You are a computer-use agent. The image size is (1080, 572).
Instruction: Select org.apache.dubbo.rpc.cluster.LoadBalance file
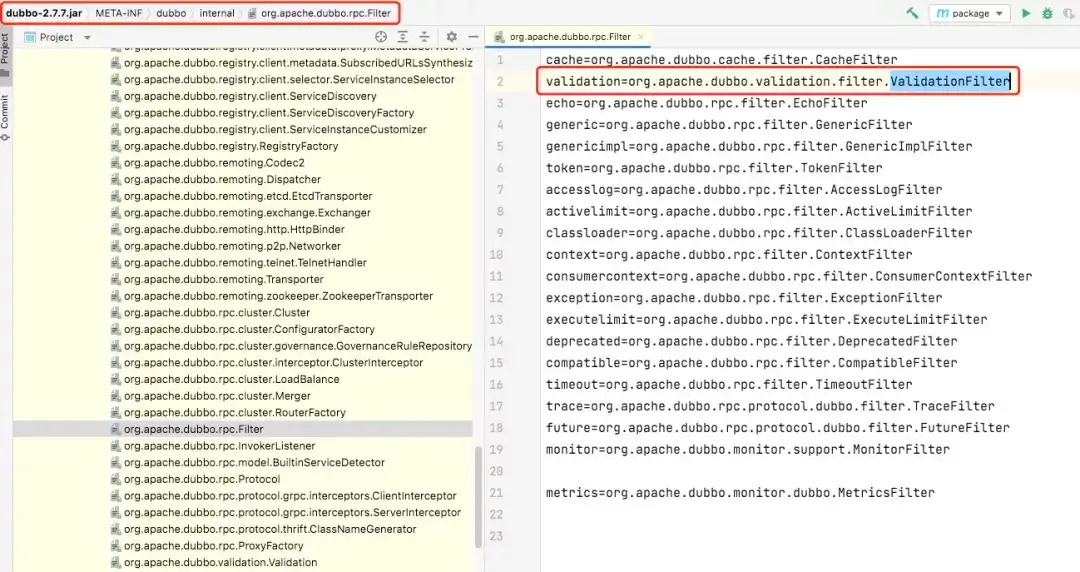click(x=231, y=379)
